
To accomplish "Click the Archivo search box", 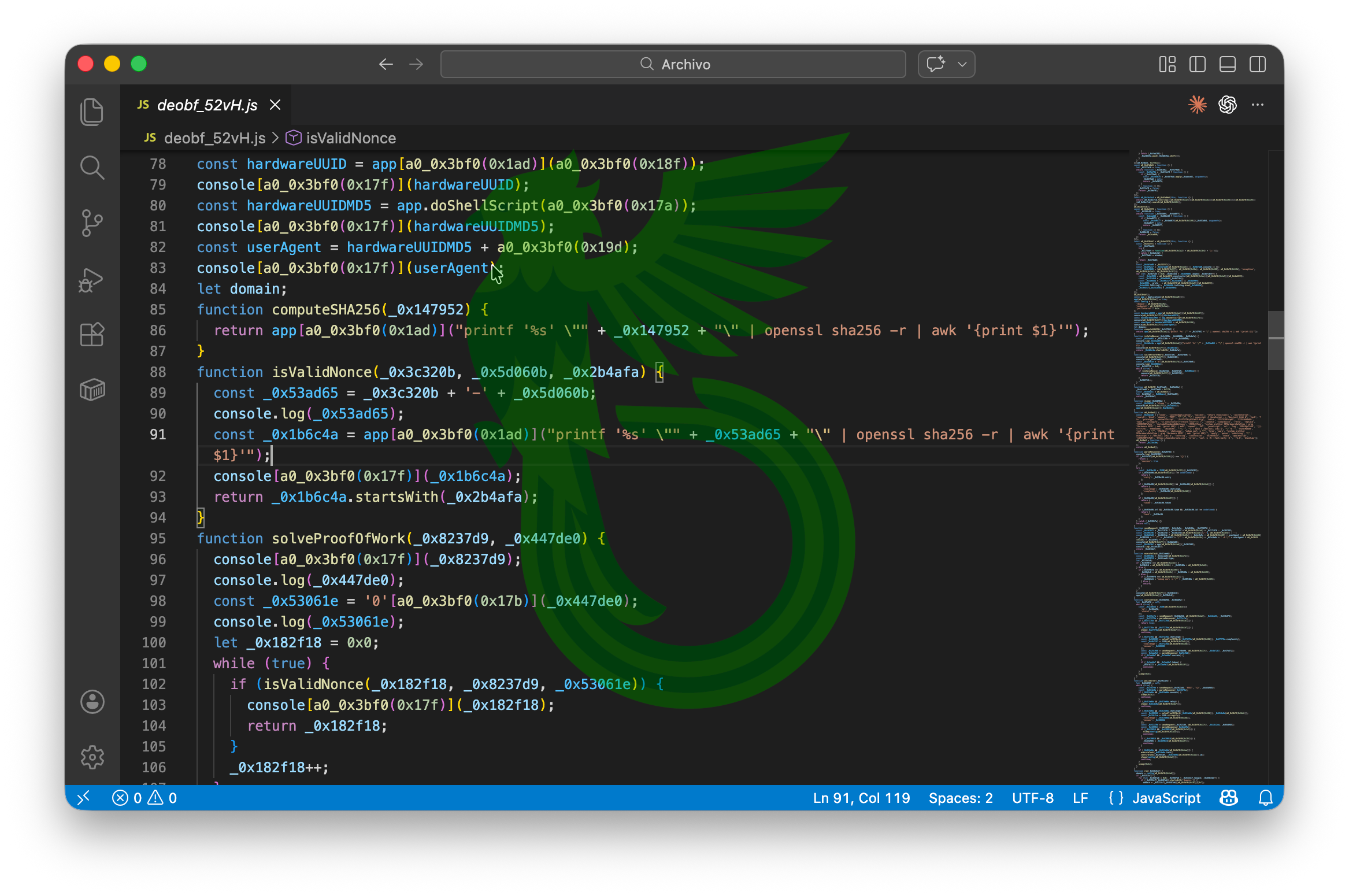I will pos(673,64).
